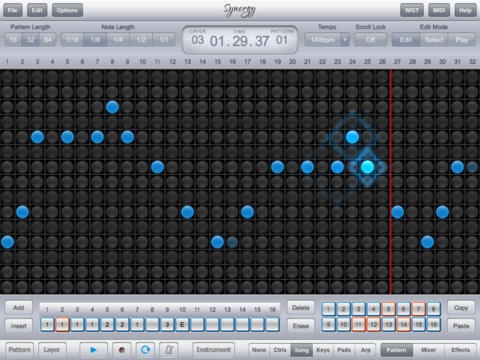Select song slot 9 containing 3
The width and height of the screenshot is (480, 360).
tap(167, 324)
